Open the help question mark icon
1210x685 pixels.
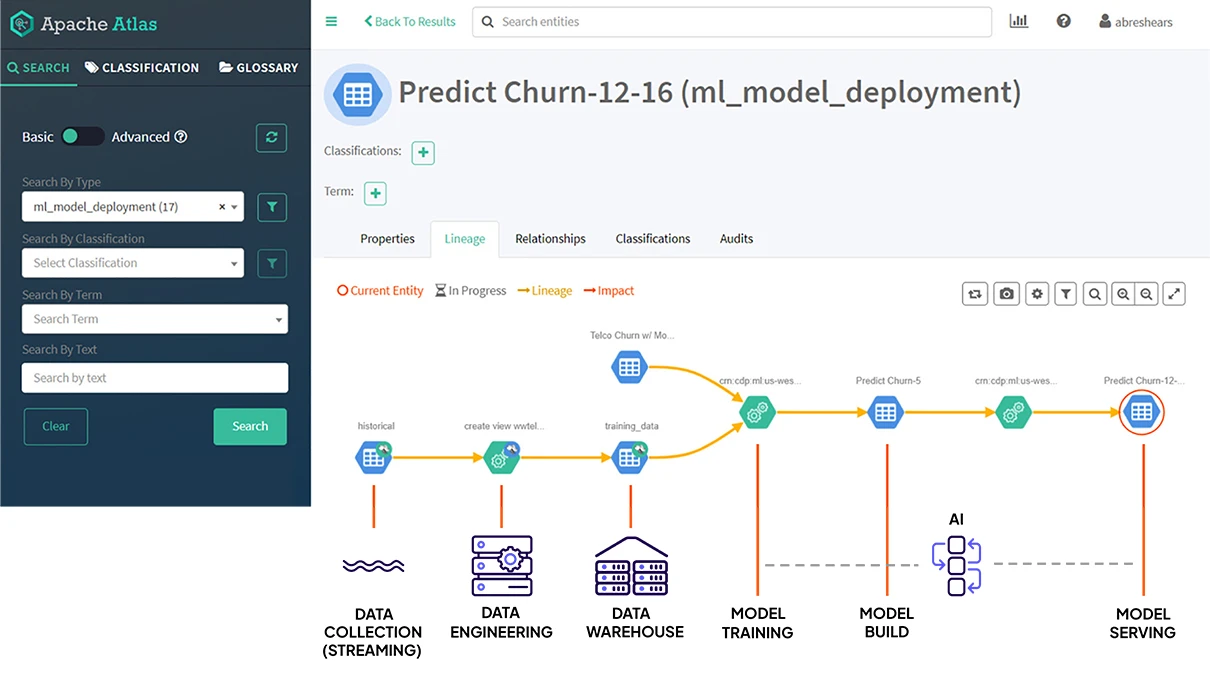pos(1063,20)
